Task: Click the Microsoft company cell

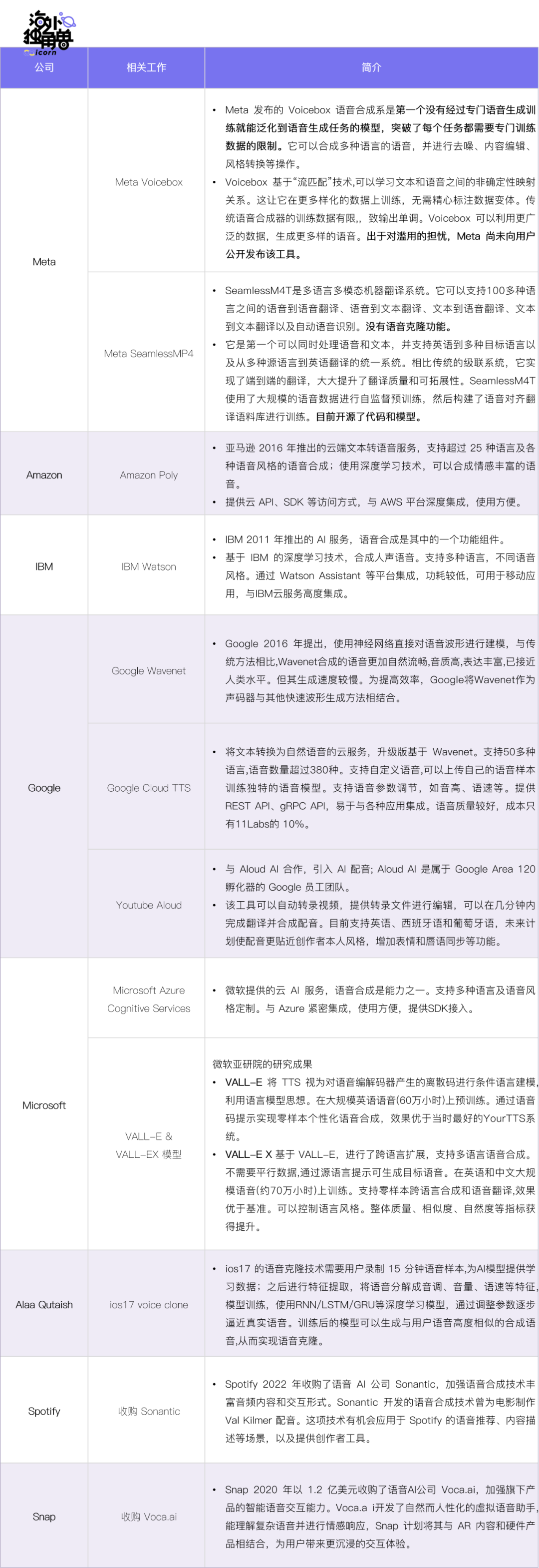Action: [44, 1105]
